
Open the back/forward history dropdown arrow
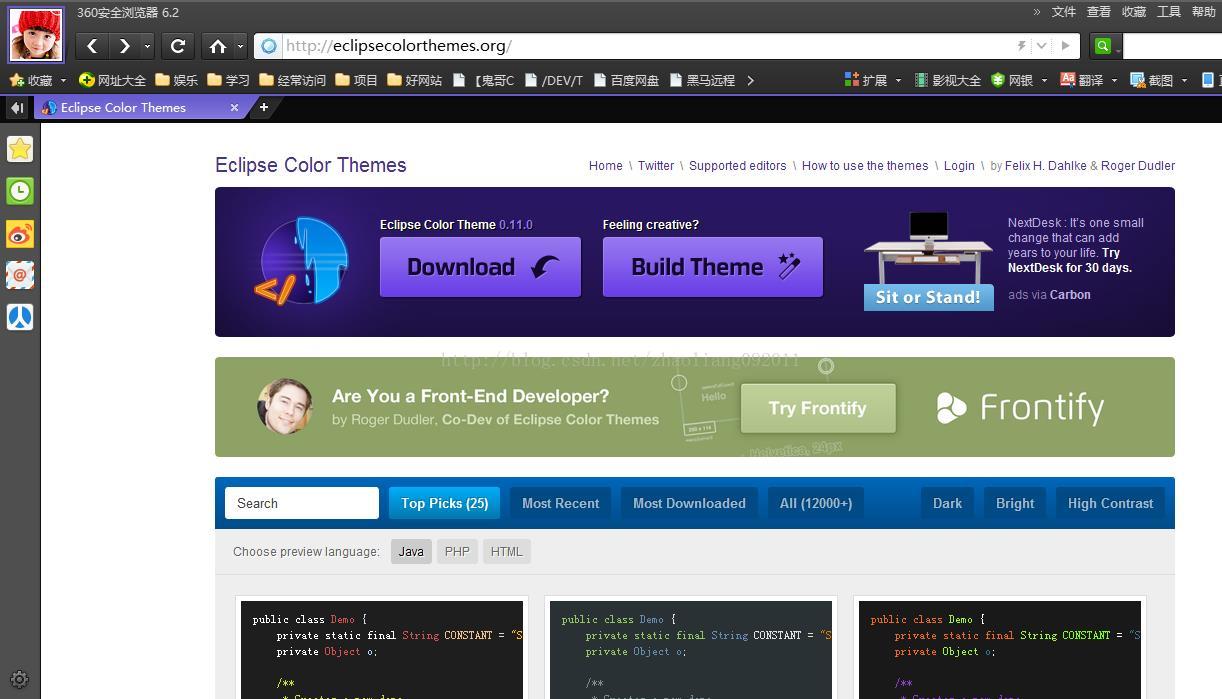147,45
